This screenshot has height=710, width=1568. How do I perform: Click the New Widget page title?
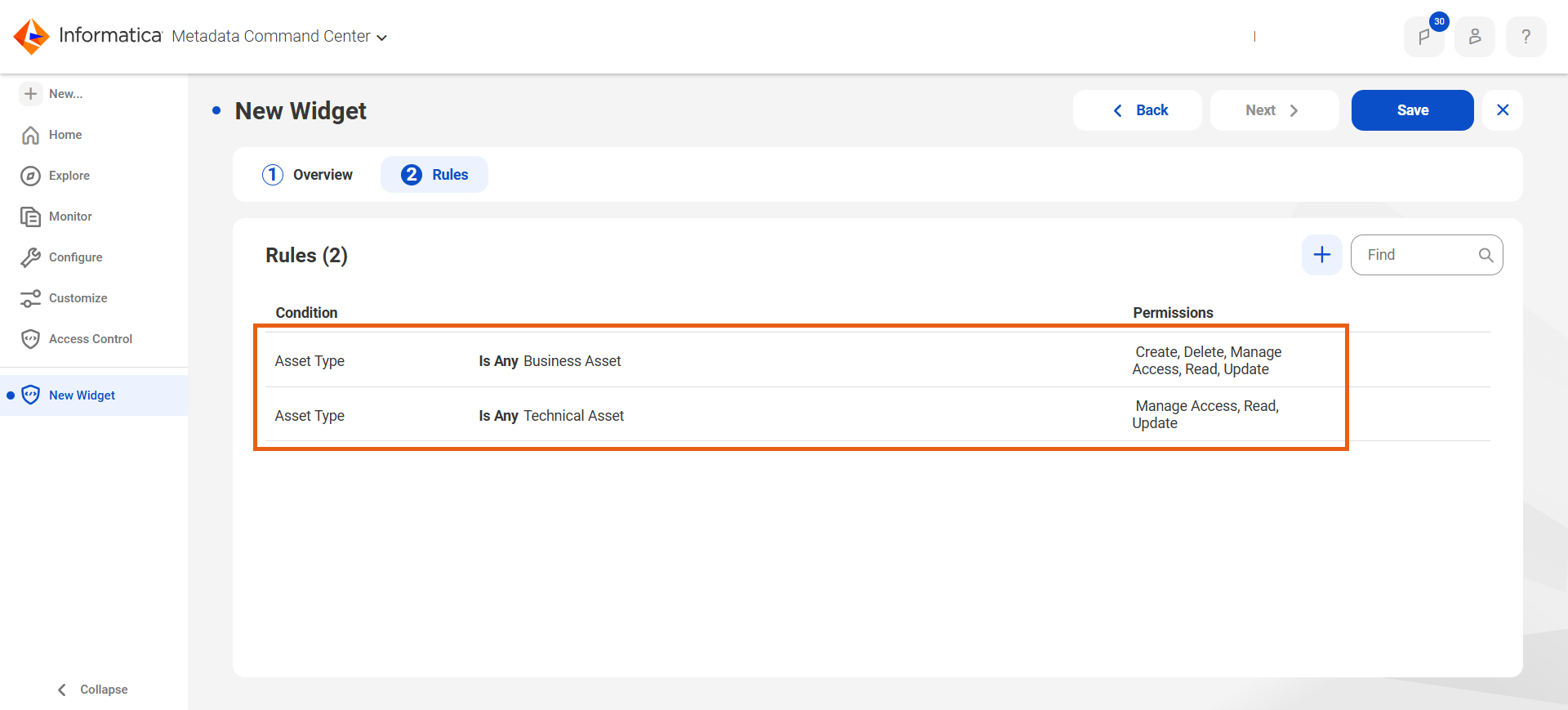pyautogui.click(x=301, y=111)
